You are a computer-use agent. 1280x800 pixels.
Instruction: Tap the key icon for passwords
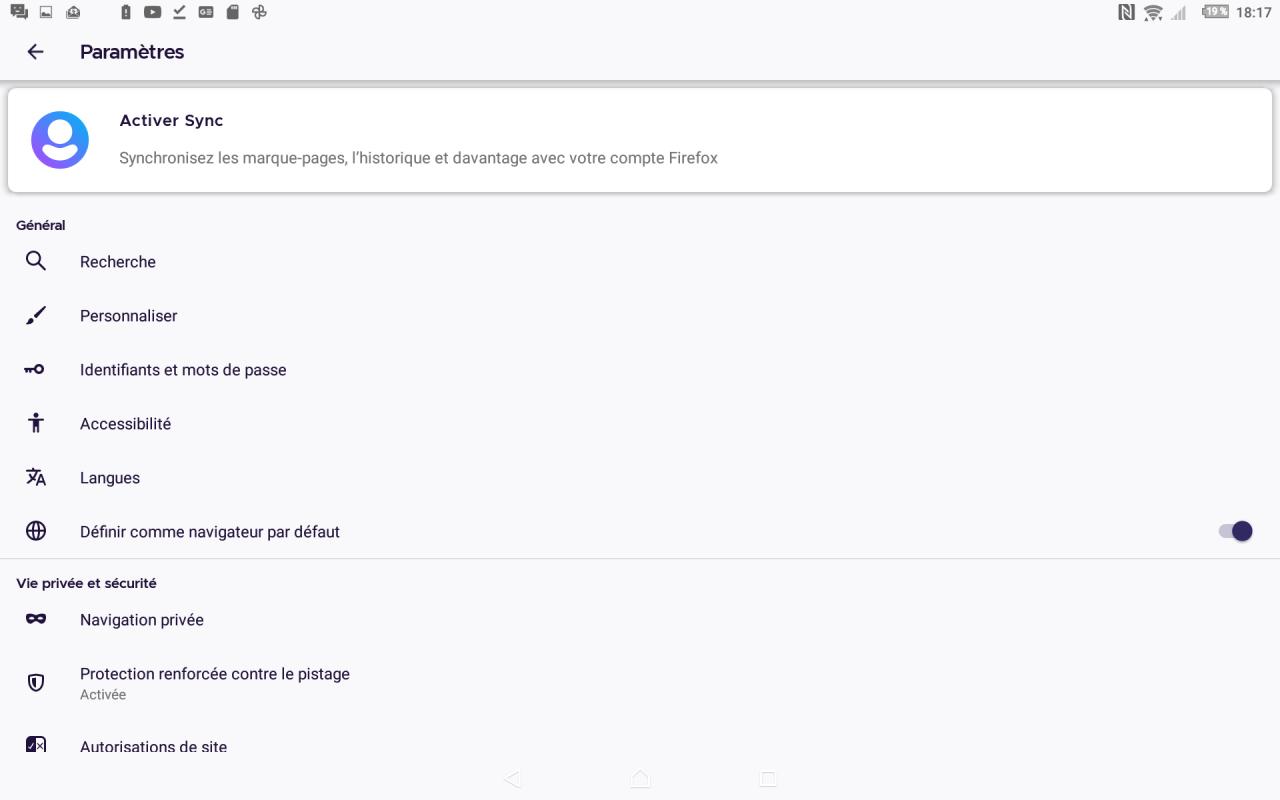click(x=36, y=370)
